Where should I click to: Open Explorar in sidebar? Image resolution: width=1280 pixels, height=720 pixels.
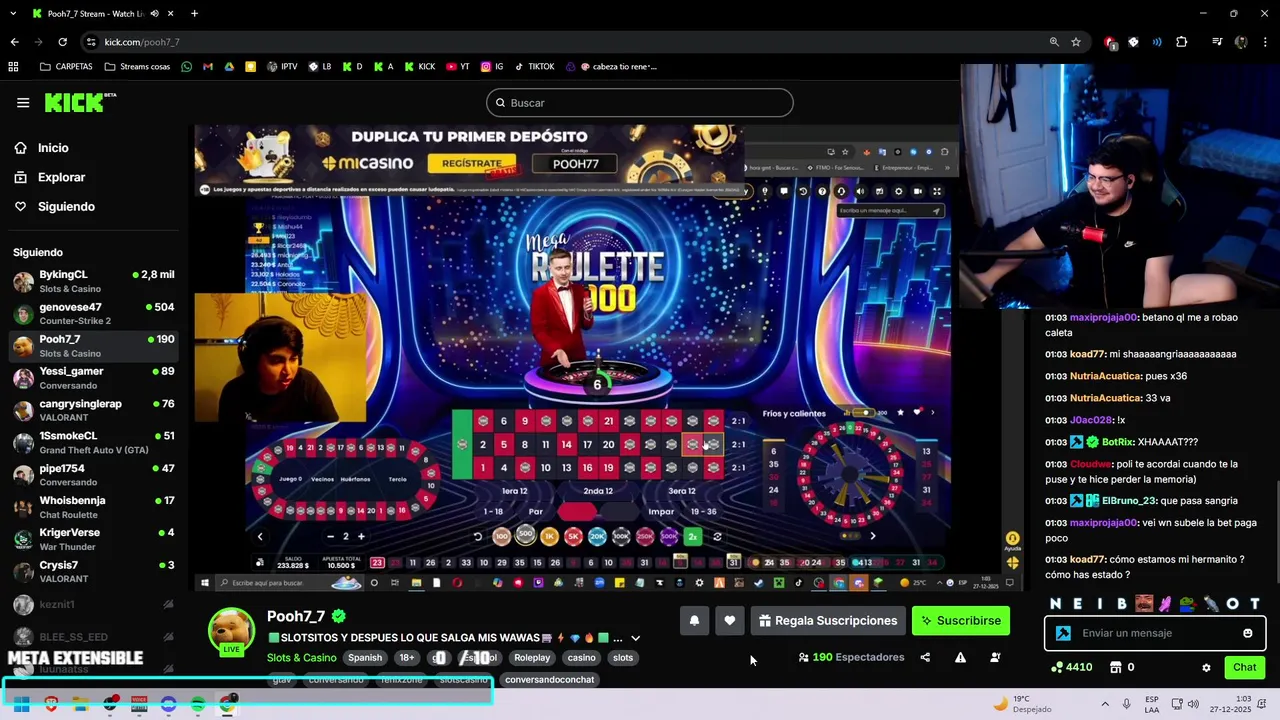(x=61, y=177)
